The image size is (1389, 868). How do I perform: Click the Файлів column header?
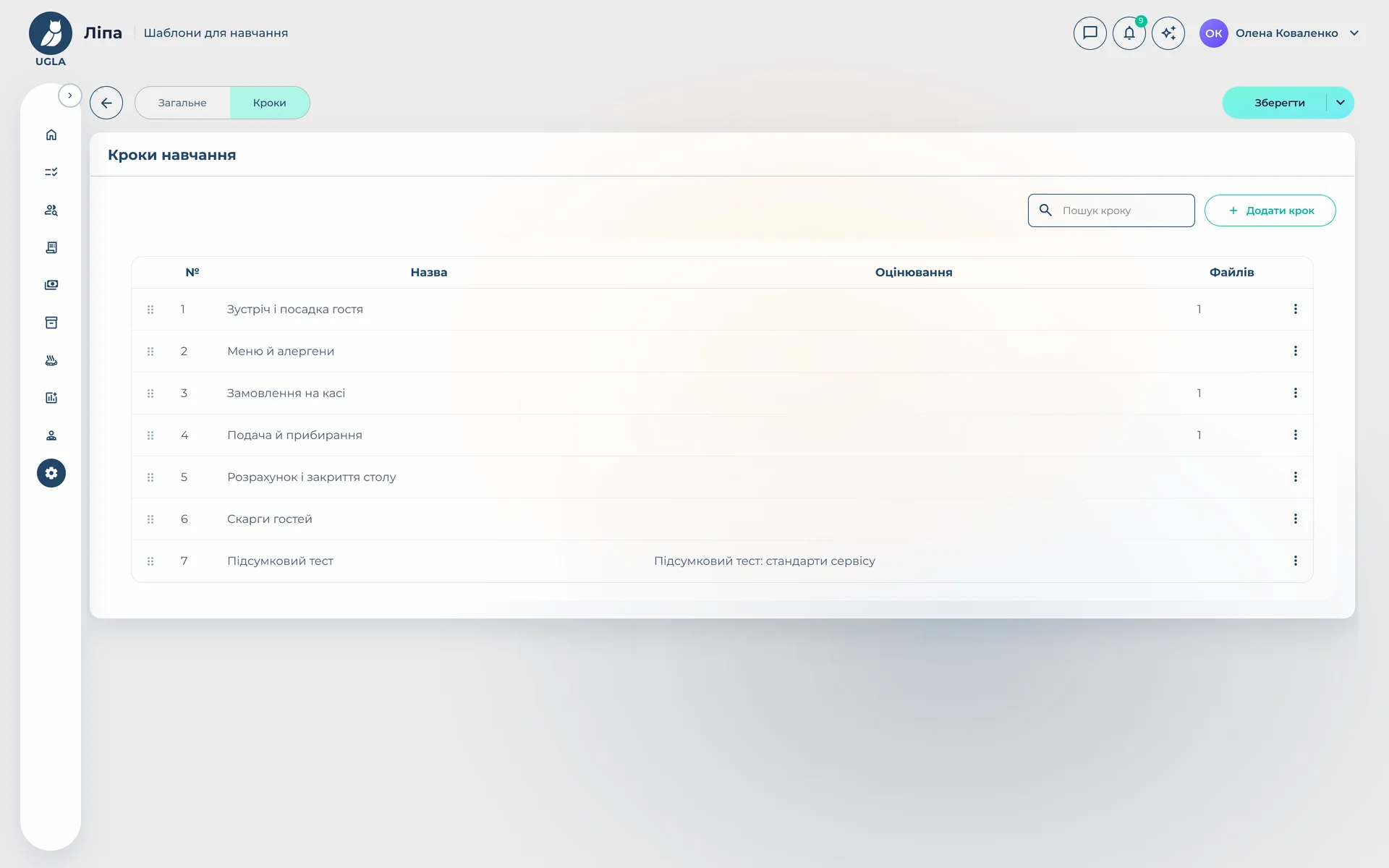click(x=1231, y=273)
